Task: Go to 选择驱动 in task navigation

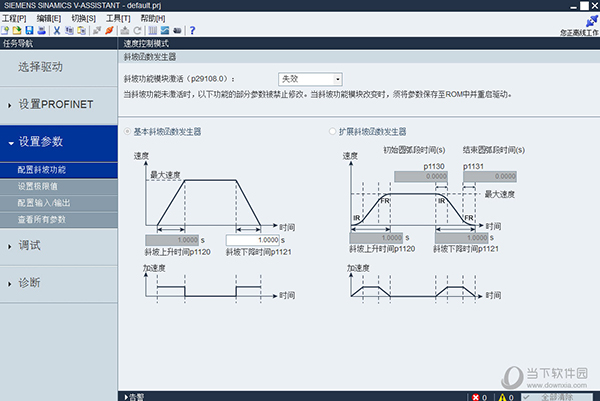Action: coord(59,67)
